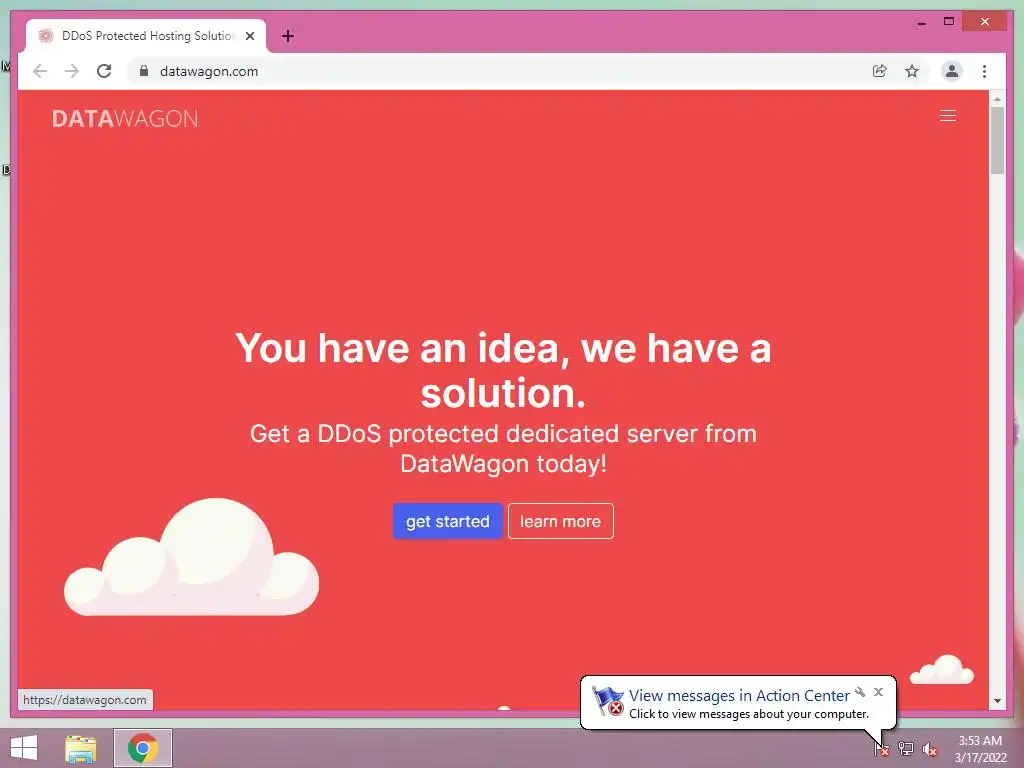Click the browser forward arrow

pos(71,71)
